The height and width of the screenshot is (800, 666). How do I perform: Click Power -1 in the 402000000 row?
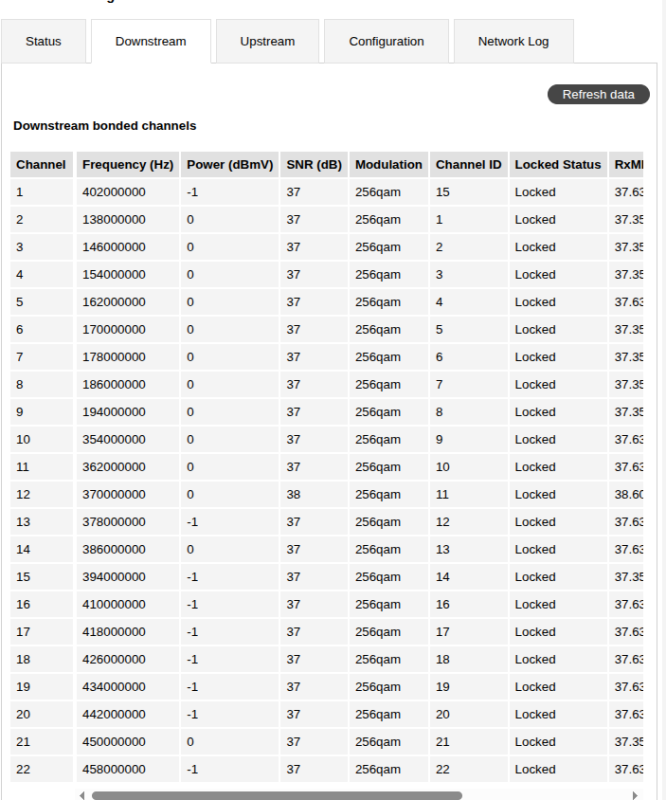click(230, 192)
